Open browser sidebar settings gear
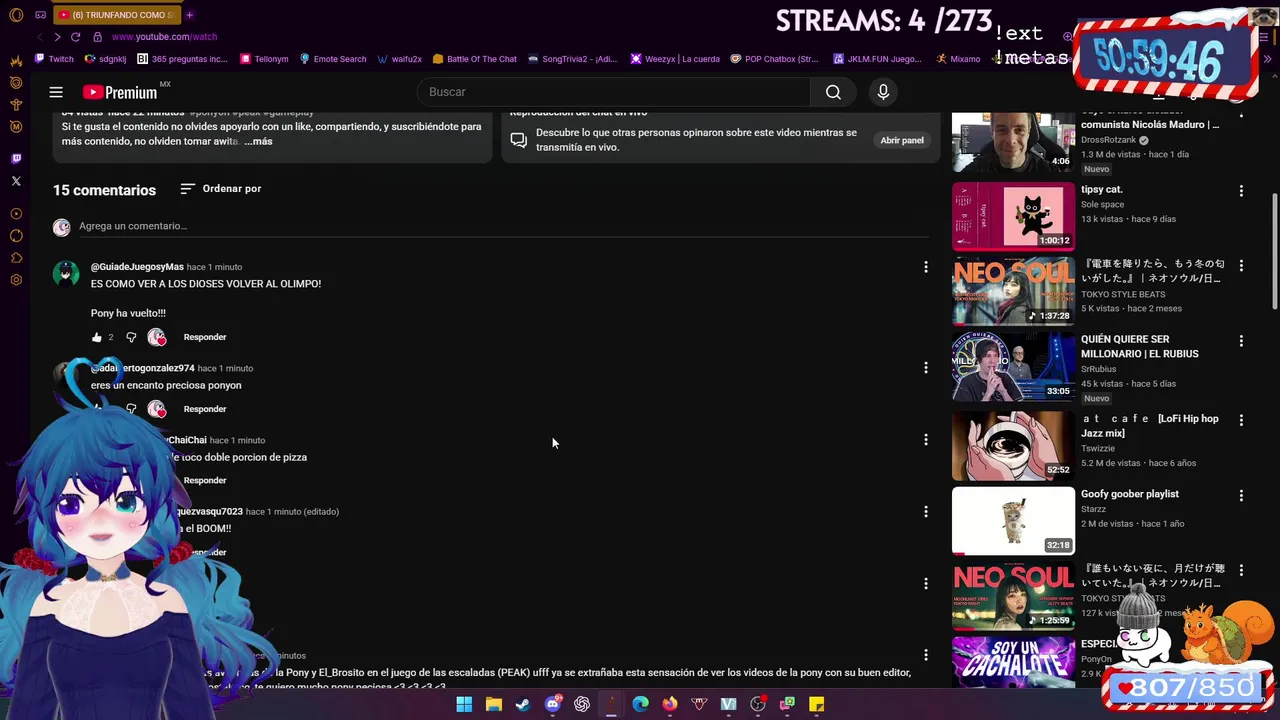The height and width of the screenshot is (720, 1280). pos(16,280)
